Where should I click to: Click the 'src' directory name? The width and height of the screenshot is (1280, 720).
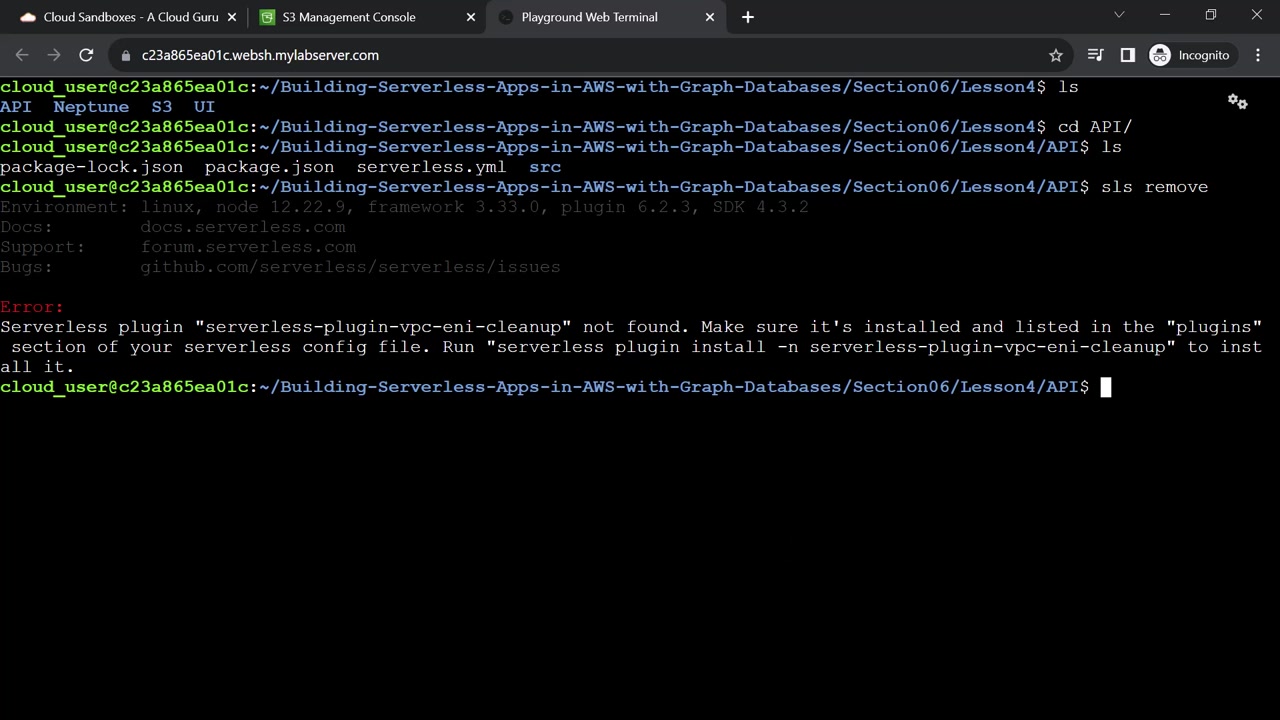point(545,167)
